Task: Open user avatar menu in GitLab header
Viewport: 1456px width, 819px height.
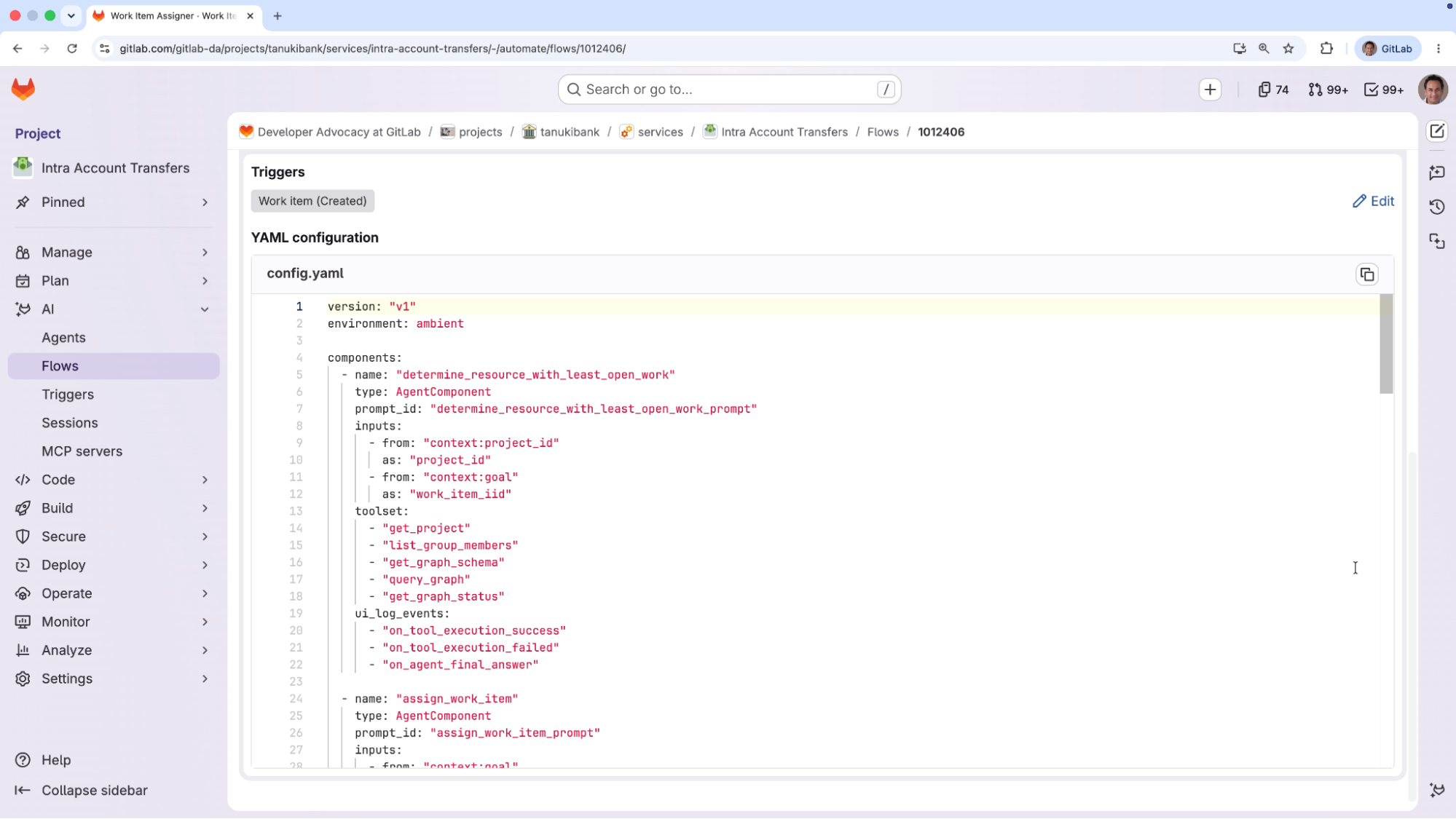Action: coord(1433,90)
